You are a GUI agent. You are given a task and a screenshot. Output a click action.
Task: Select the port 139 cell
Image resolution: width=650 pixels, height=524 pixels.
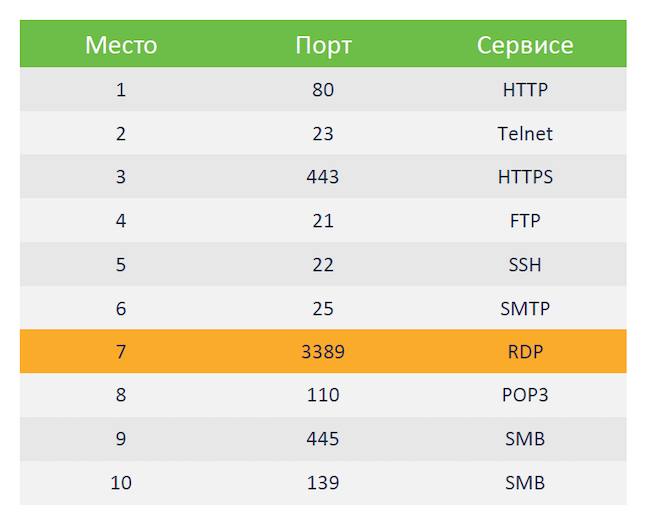tap(323, 483)
